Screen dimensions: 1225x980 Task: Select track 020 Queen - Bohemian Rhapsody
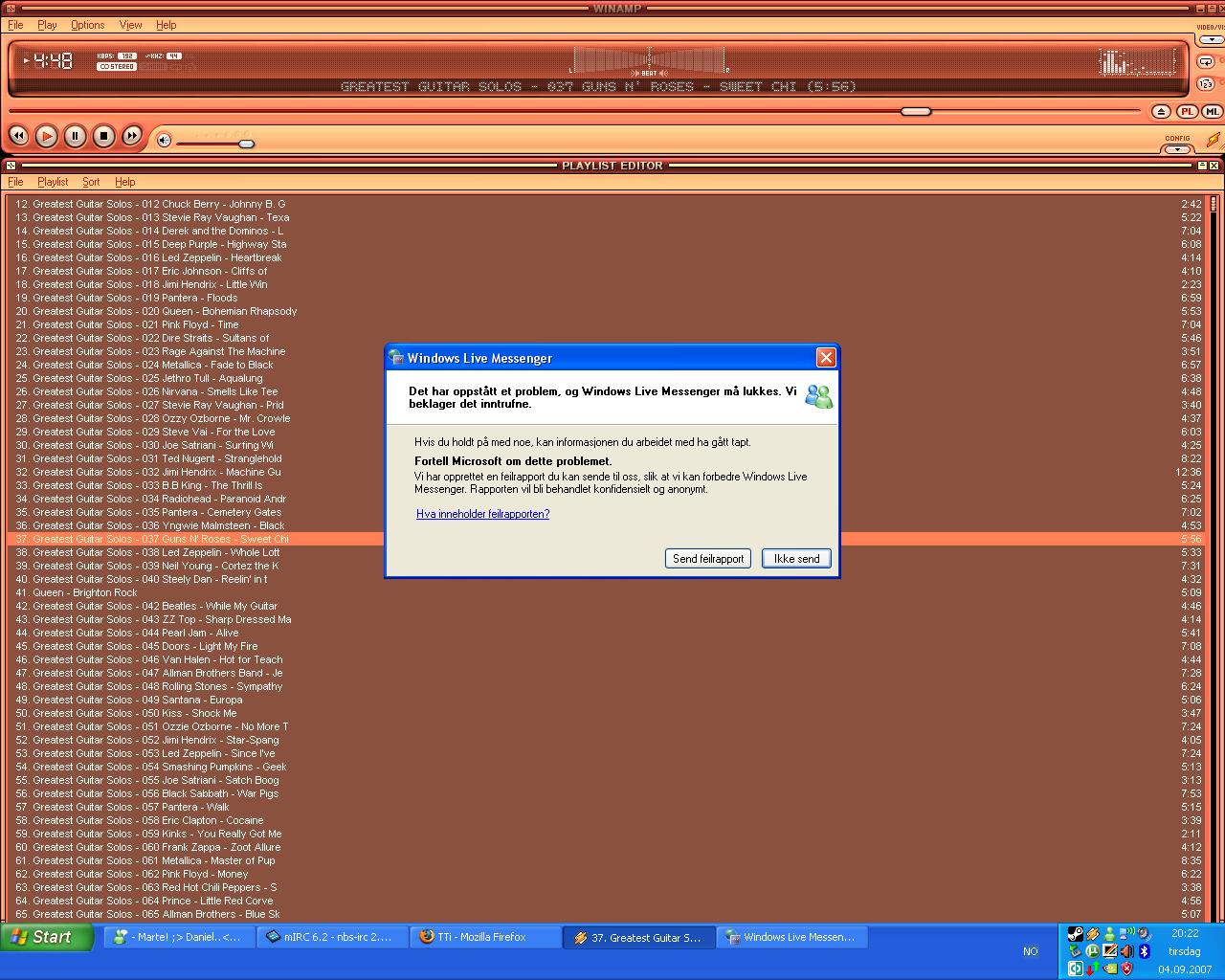point(605,311)
